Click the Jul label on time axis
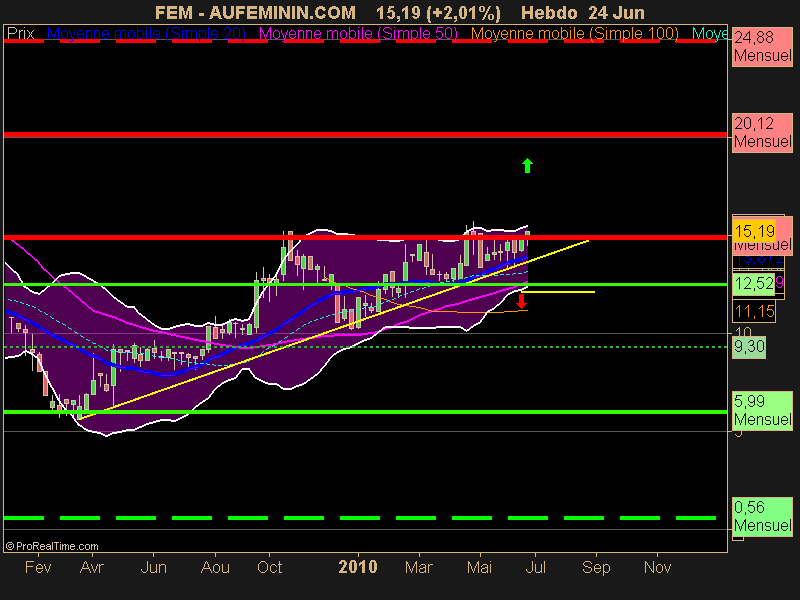The width and height of the screenshot is (800, 600). pyautogui.click(x=536, y=567)
